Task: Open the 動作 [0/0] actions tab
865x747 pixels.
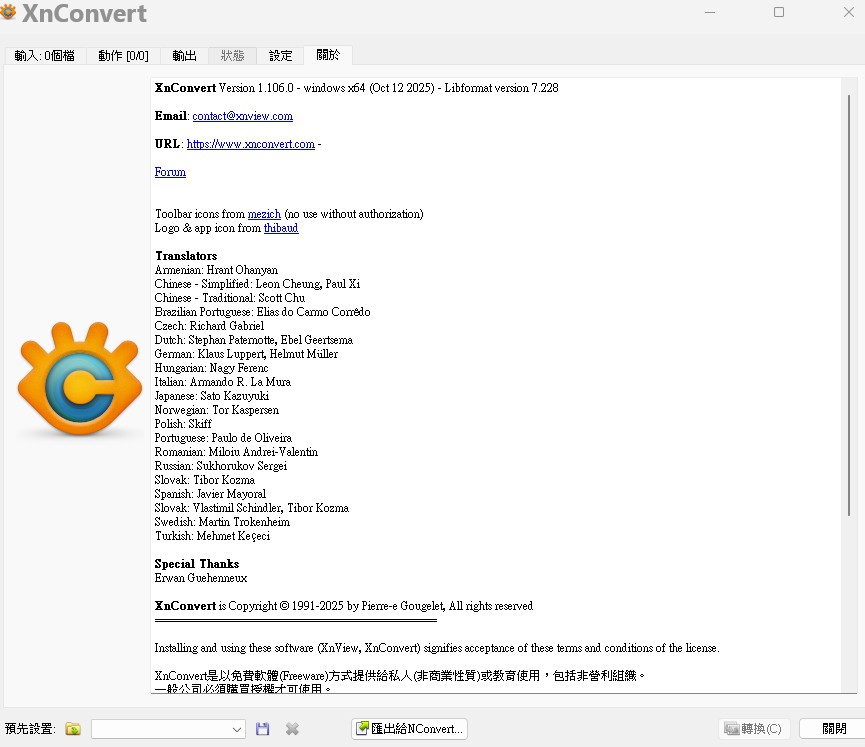Action: (123, 56)
